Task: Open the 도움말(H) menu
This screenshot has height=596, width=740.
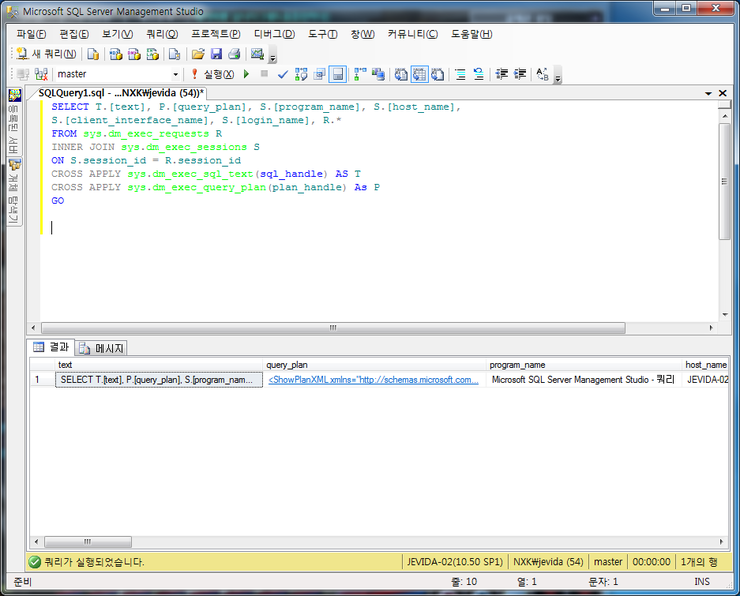Action: tap(471, 34)
